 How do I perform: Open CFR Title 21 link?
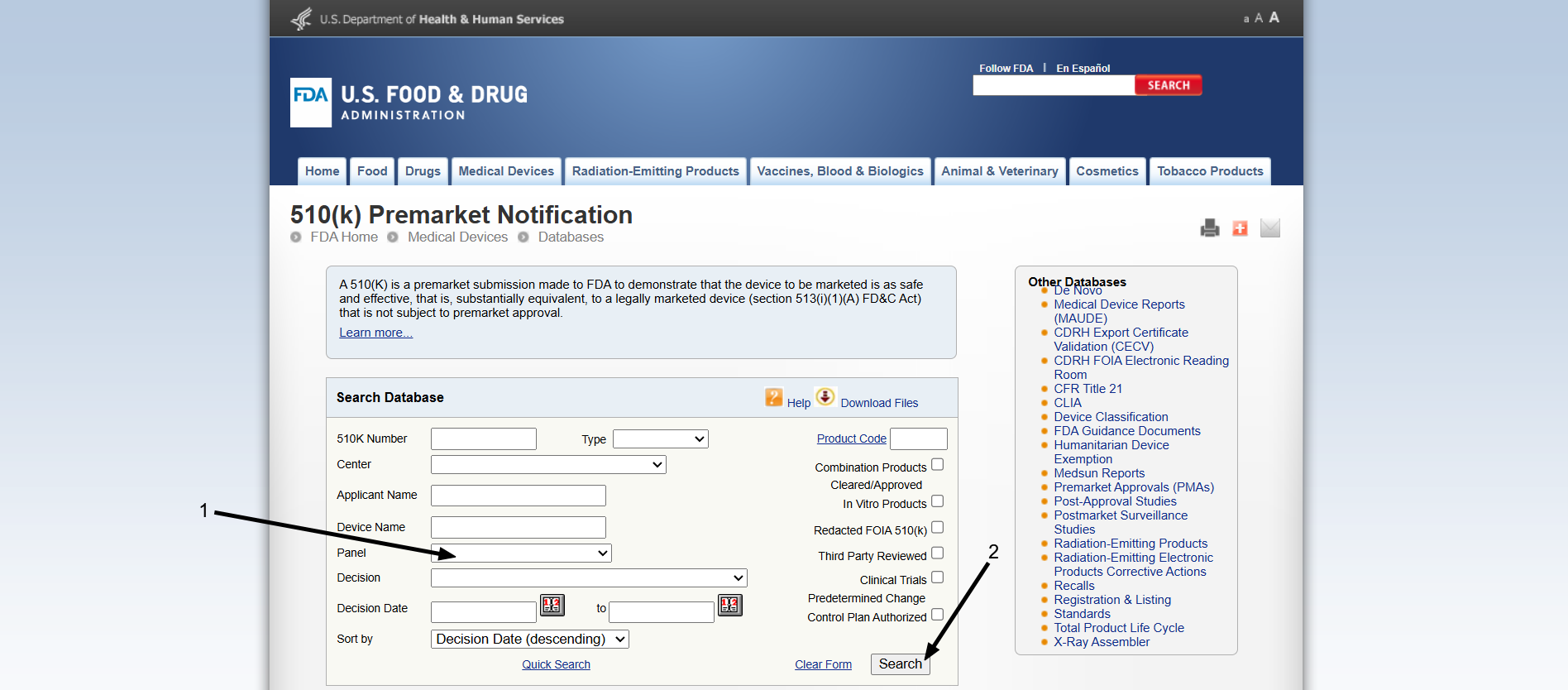pos(1088,389)
